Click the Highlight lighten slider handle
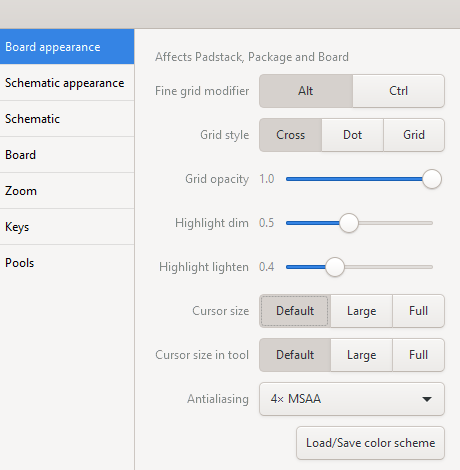 [x=335, y=267]
